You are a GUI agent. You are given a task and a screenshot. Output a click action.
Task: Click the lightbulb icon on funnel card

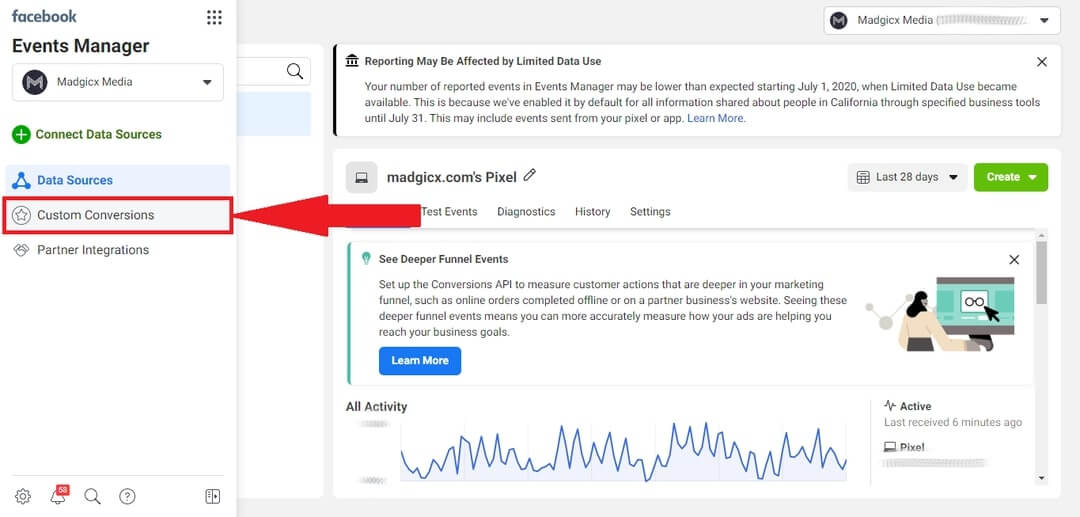[366, 259]
